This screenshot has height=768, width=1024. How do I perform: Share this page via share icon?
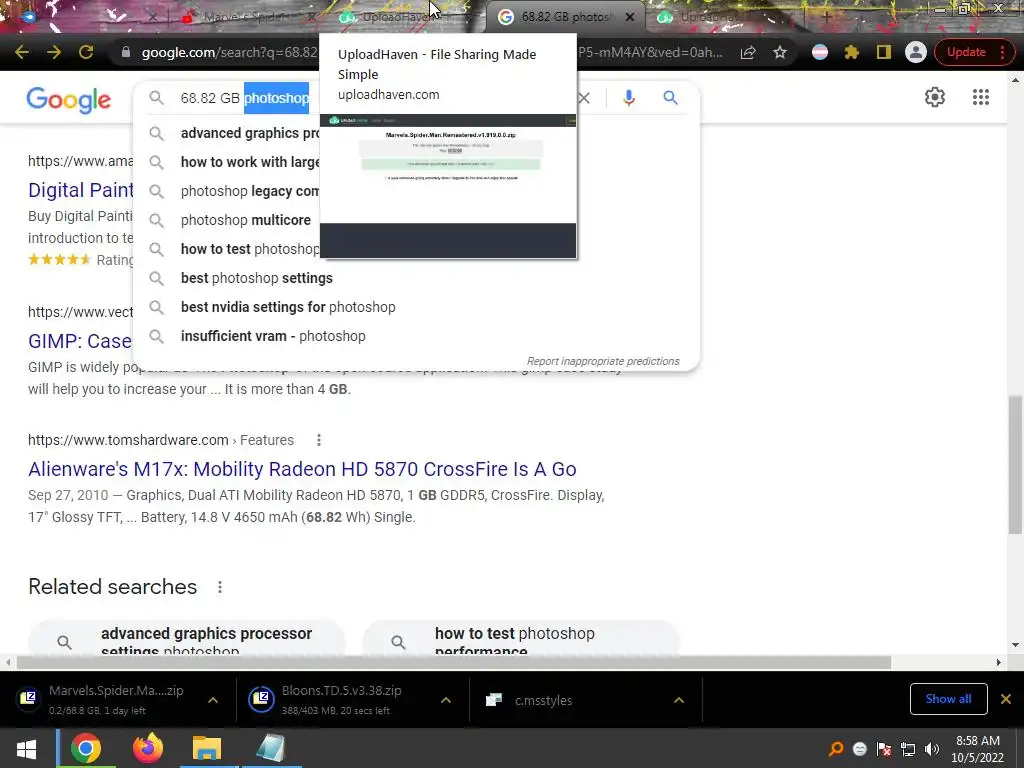pos(748,52)
